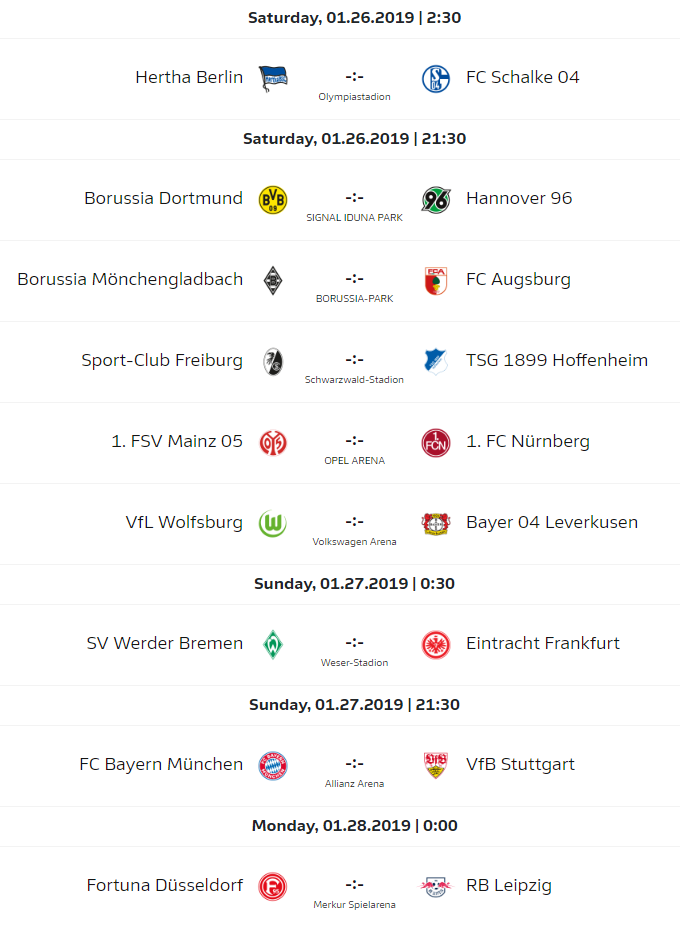This screenshot has width=680, height=925.
Task: Select the Allianz Arena venue text
Action: [x=354, y=784]
